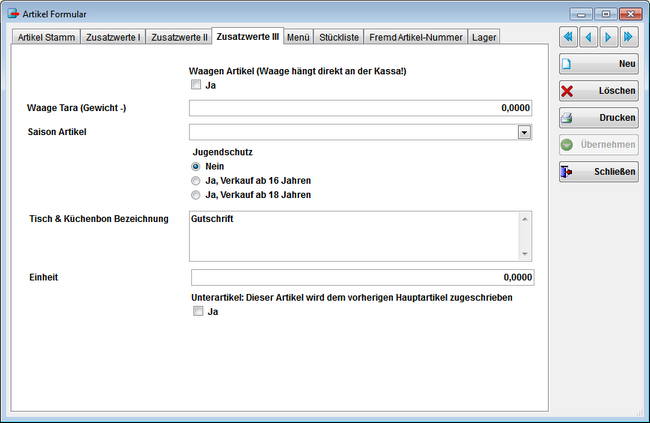
Task: Switch to the Menü tab
Action: click(x=298, y=37)
